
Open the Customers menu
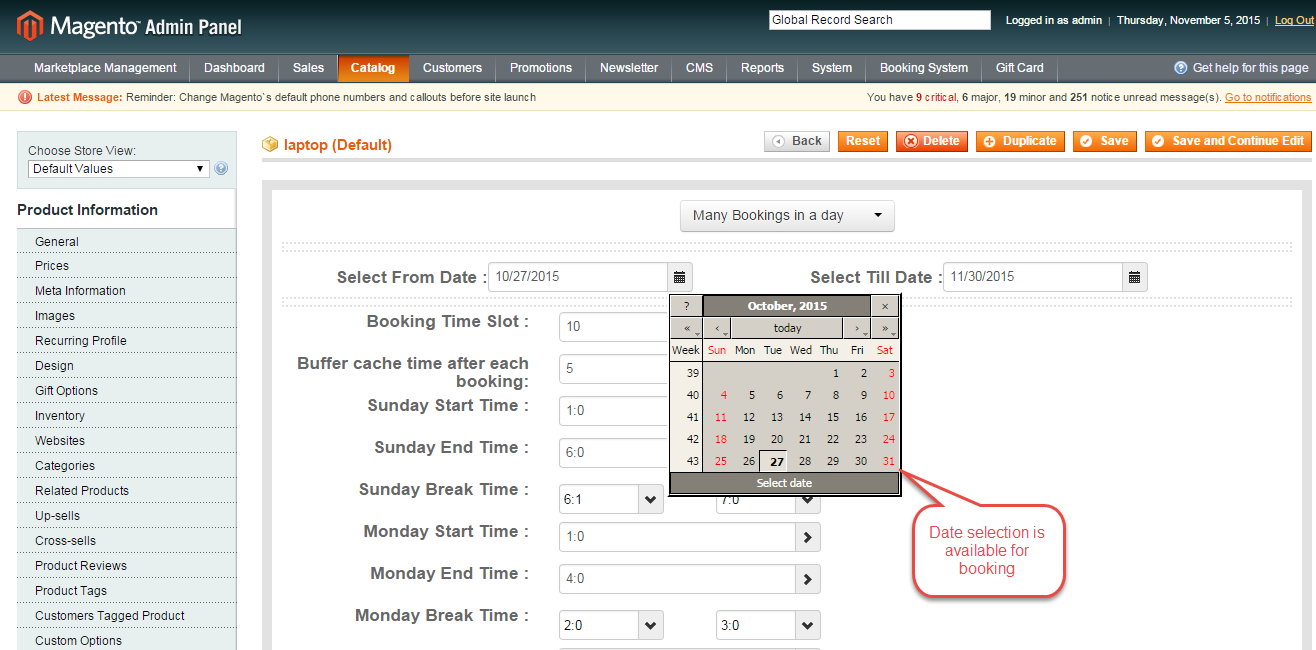452,68
